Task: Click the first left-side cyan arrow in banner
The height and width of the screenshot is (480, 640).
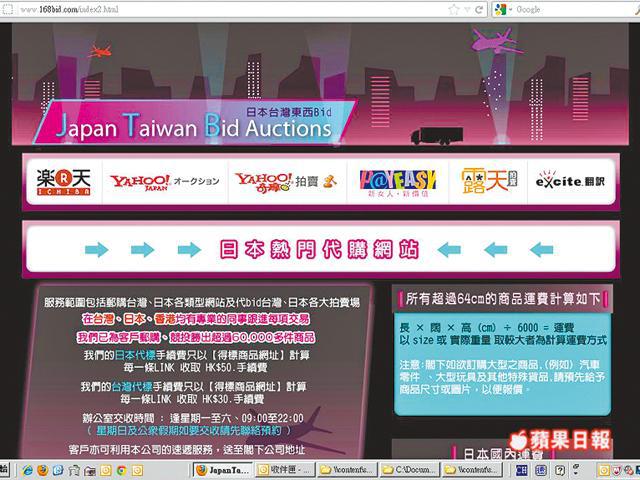Action: coord(97,249)
